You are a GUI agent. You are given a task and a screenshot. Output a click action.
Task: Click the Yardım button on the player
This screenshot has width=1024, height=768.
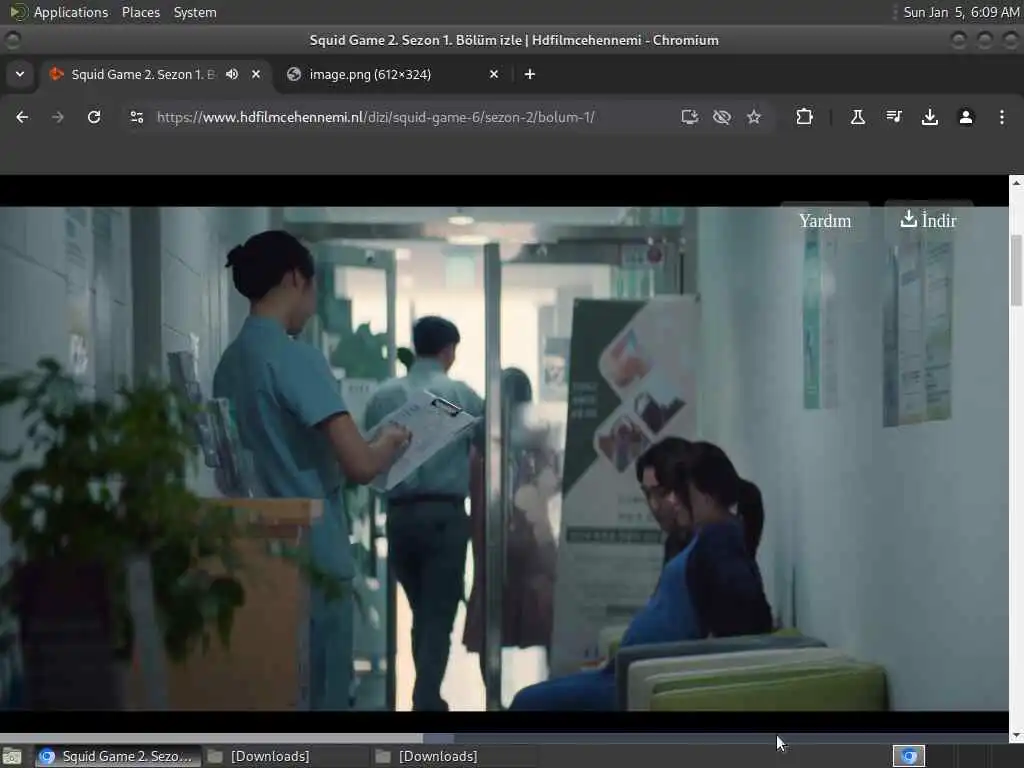click(825, 221)
